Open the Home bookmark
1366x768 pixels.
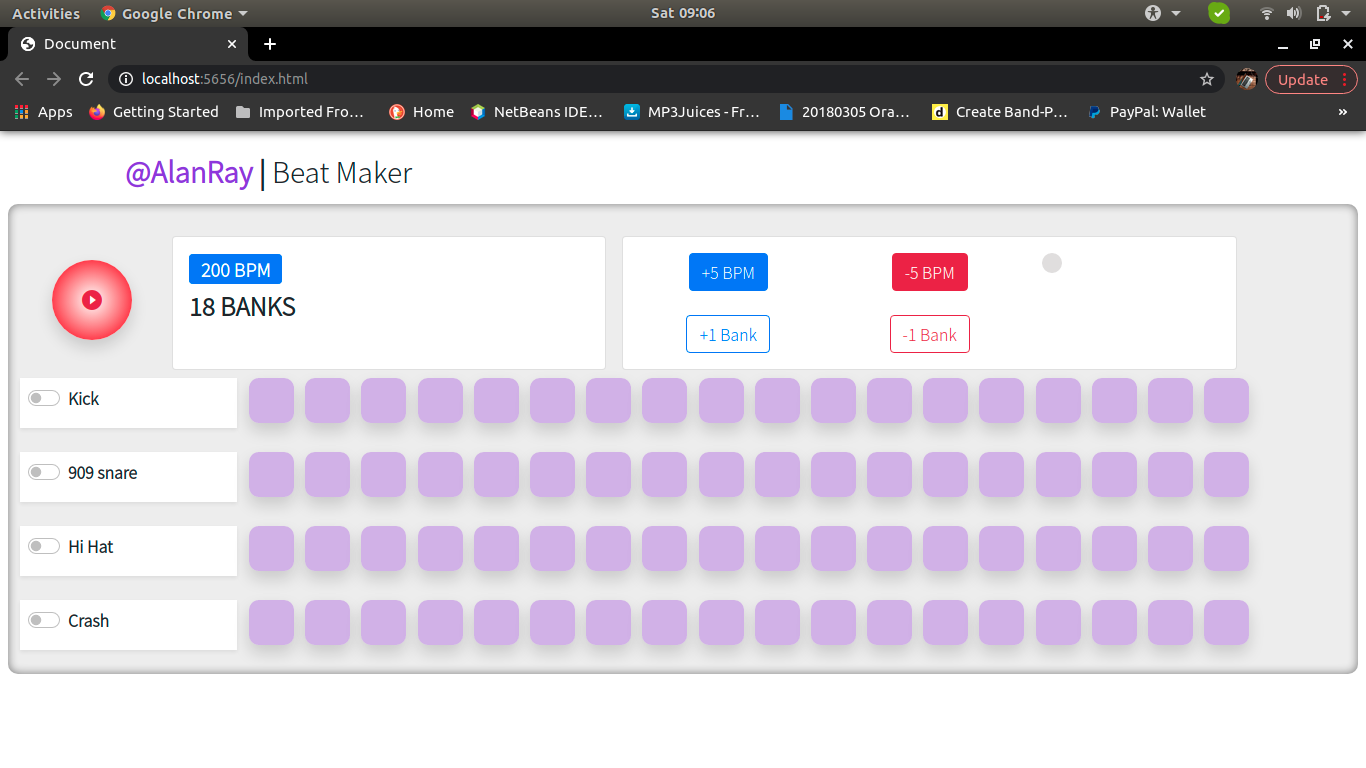(x=421, y=112)
